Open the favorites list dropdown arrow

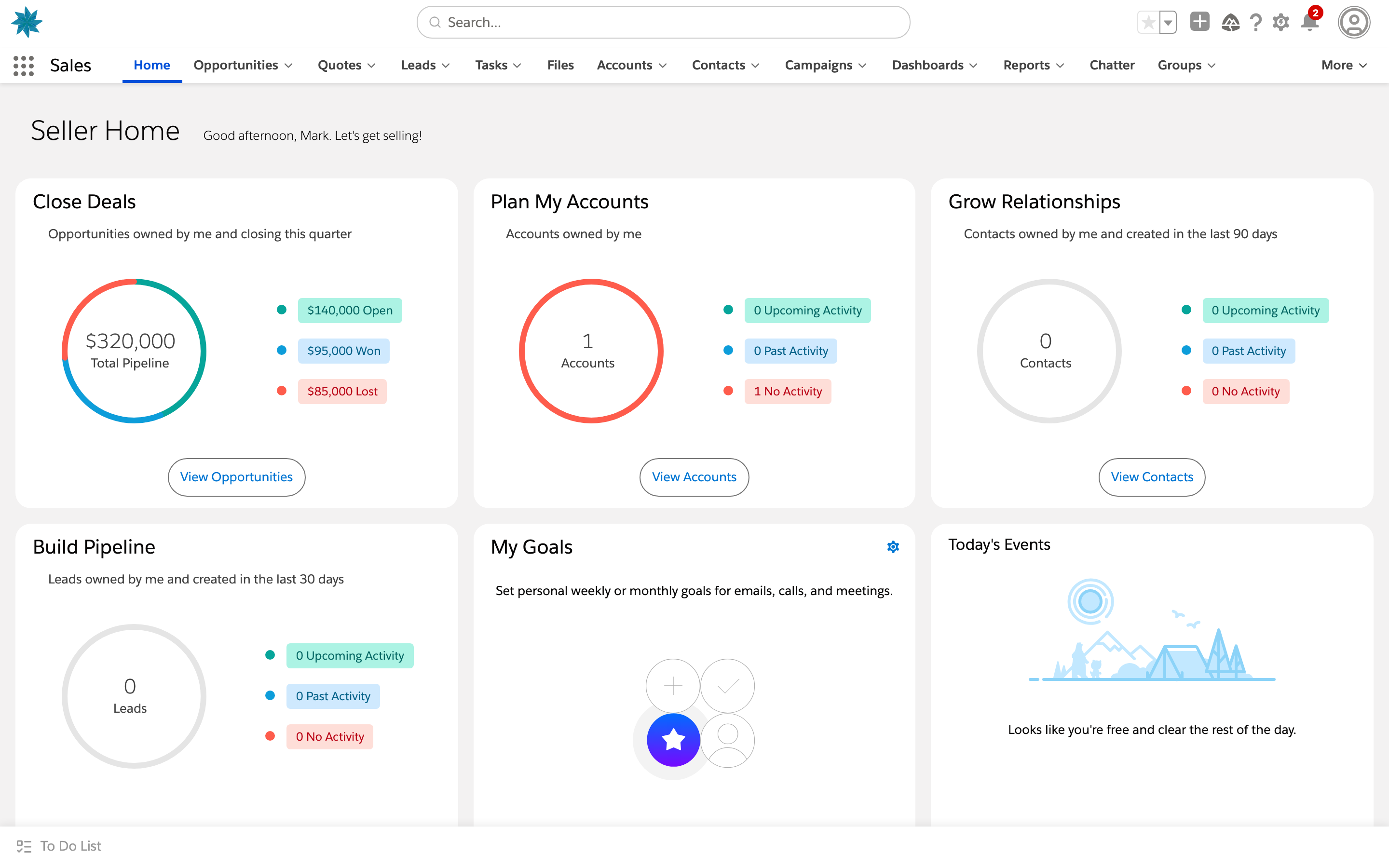(1168, 22)
